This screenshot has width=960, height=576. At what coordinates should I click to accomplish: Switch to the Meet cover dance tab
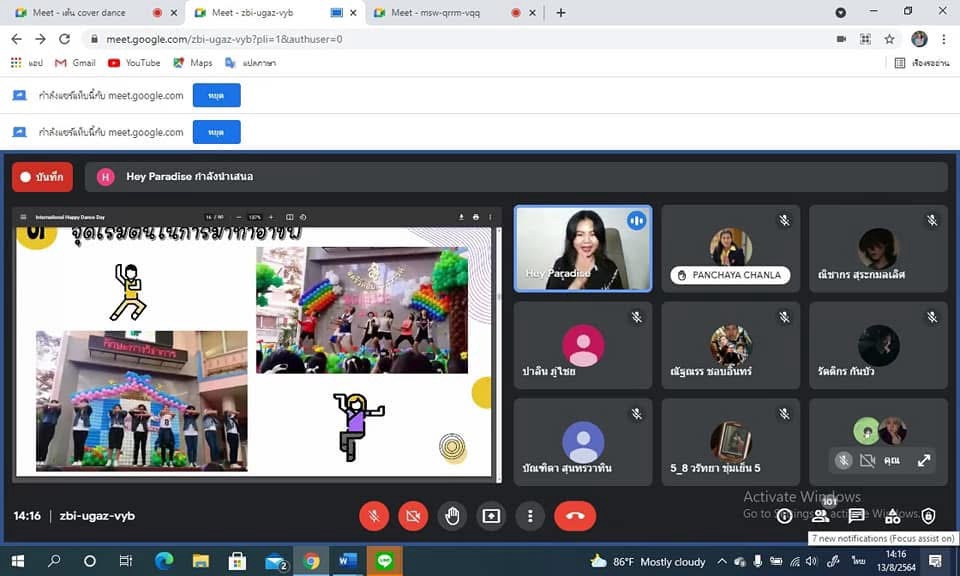click(85, 13)
